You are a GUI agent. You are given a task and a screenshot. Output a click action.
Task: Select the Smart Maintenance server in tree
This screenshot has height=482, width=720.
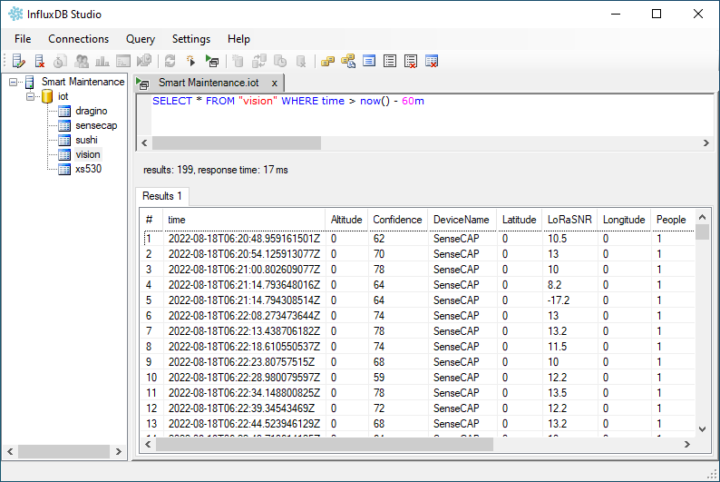tap(83, 82)
